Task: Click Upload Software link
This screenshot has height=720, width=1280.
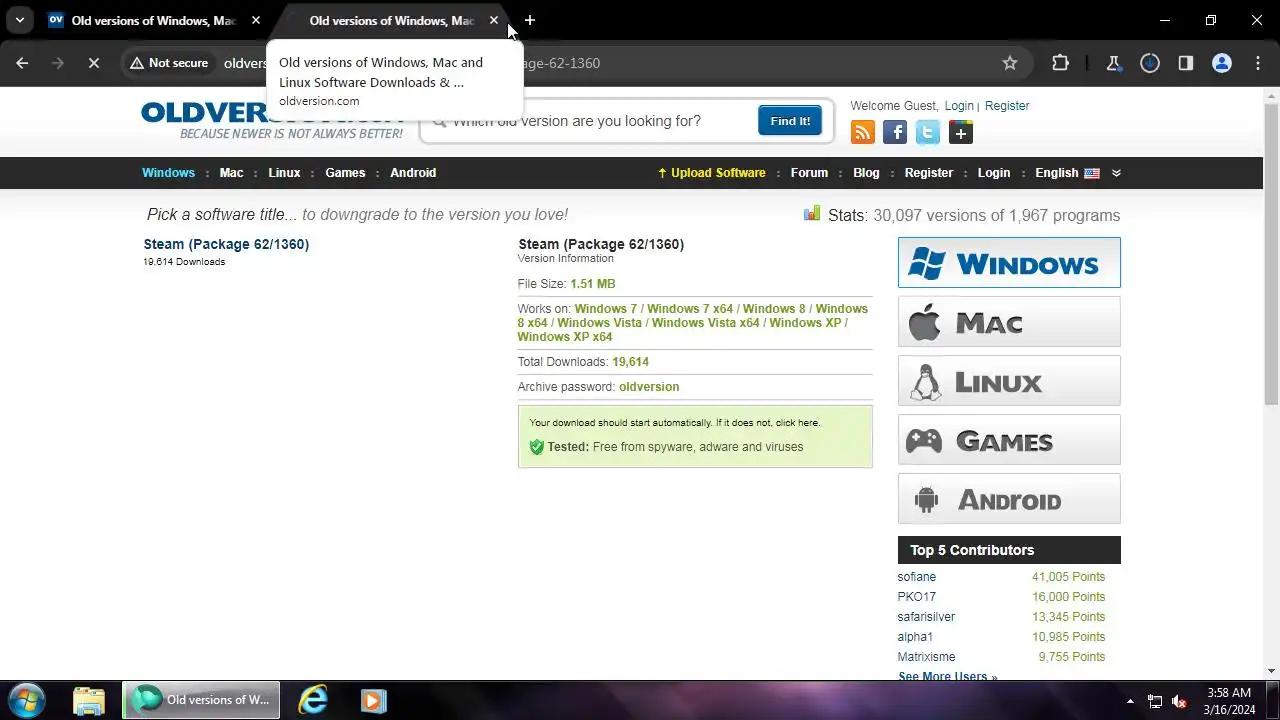Action: [711, 173]
